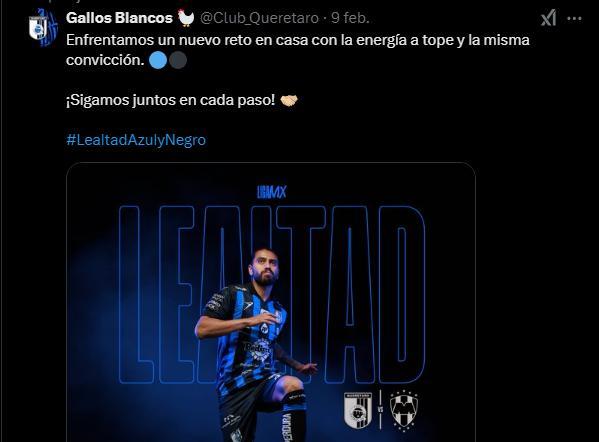The image size is (599, 442).
Task: Click the Gallos Blancos display name
Action: point(119,18)
